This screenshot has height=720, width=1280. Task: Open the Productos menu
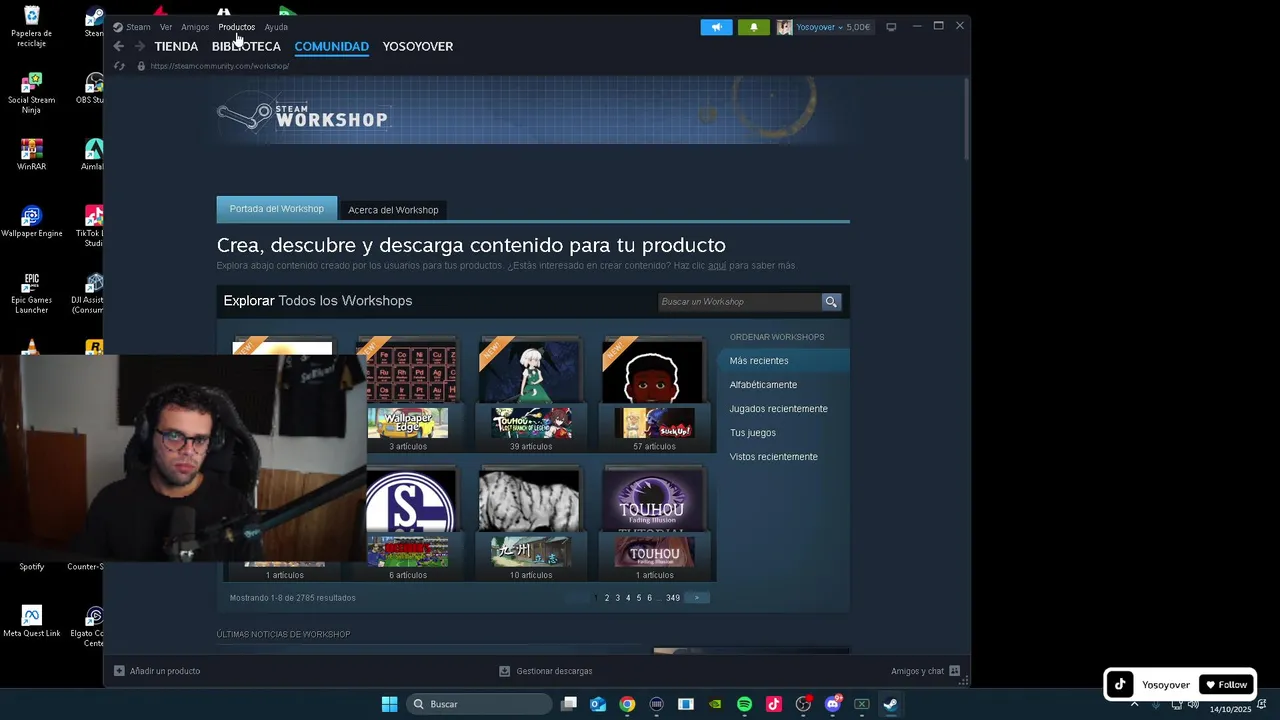tap(237, 27)
